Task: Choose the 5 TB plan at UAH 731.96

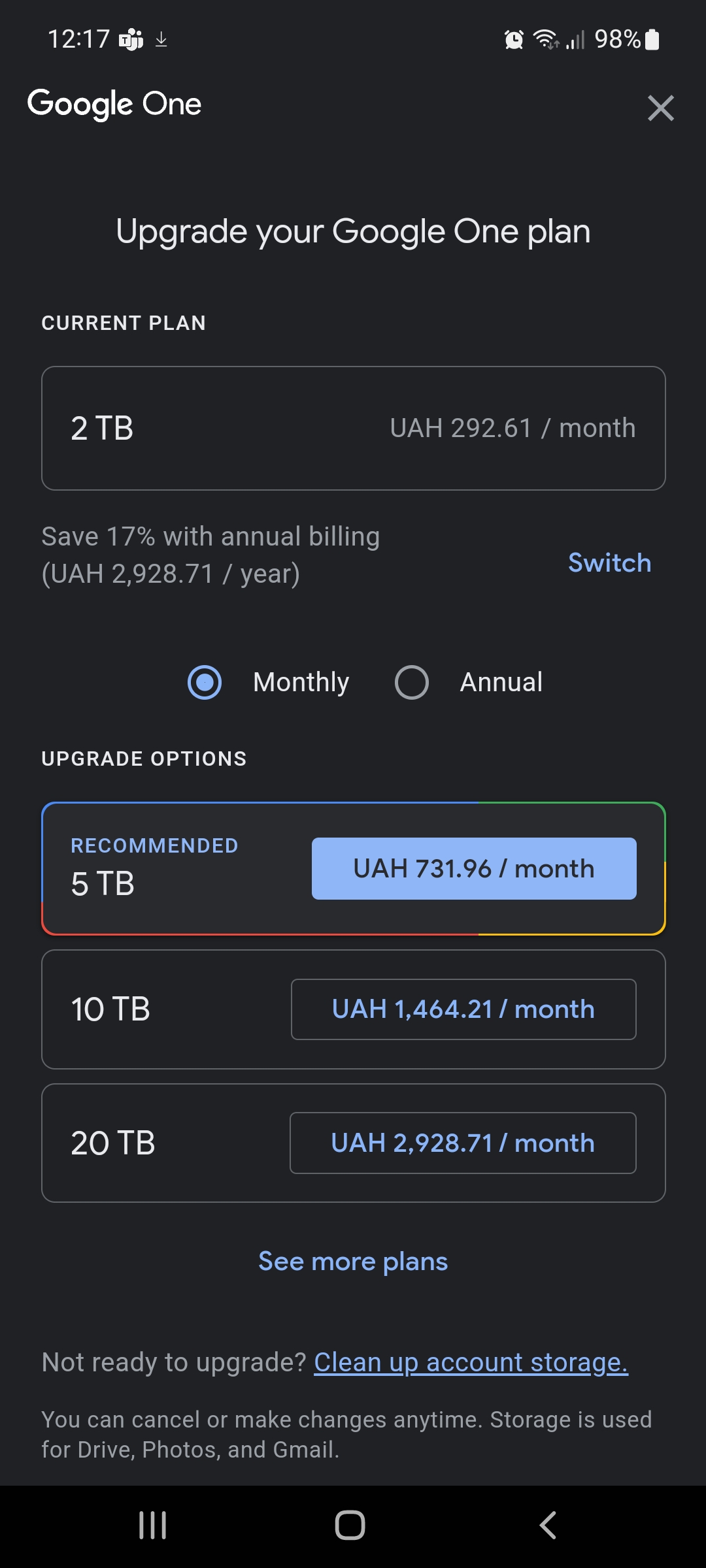Action: click(x=474, y=868)
